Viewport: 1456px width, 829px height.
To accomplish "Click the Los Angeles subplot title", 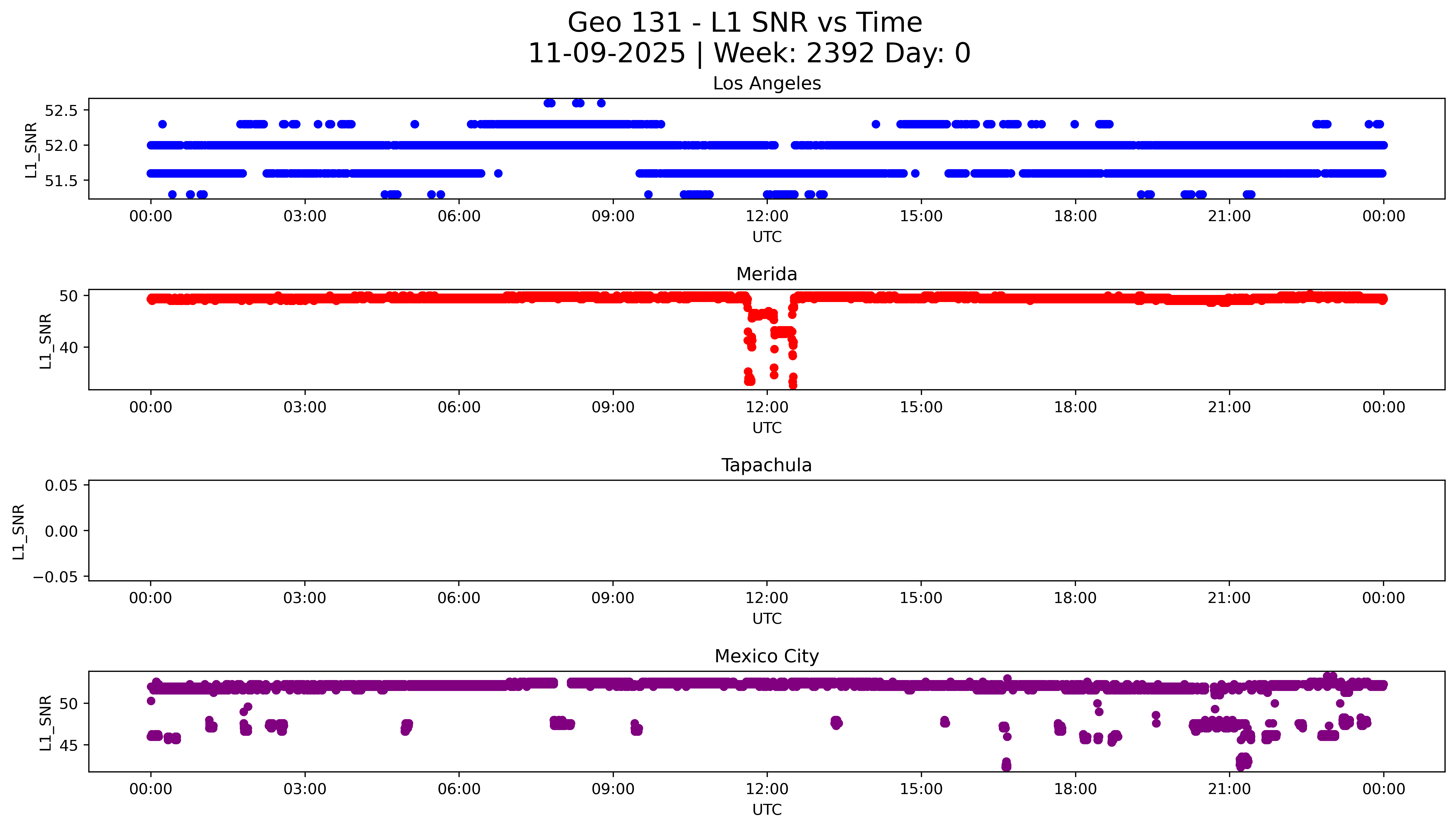I will point(766,84).
